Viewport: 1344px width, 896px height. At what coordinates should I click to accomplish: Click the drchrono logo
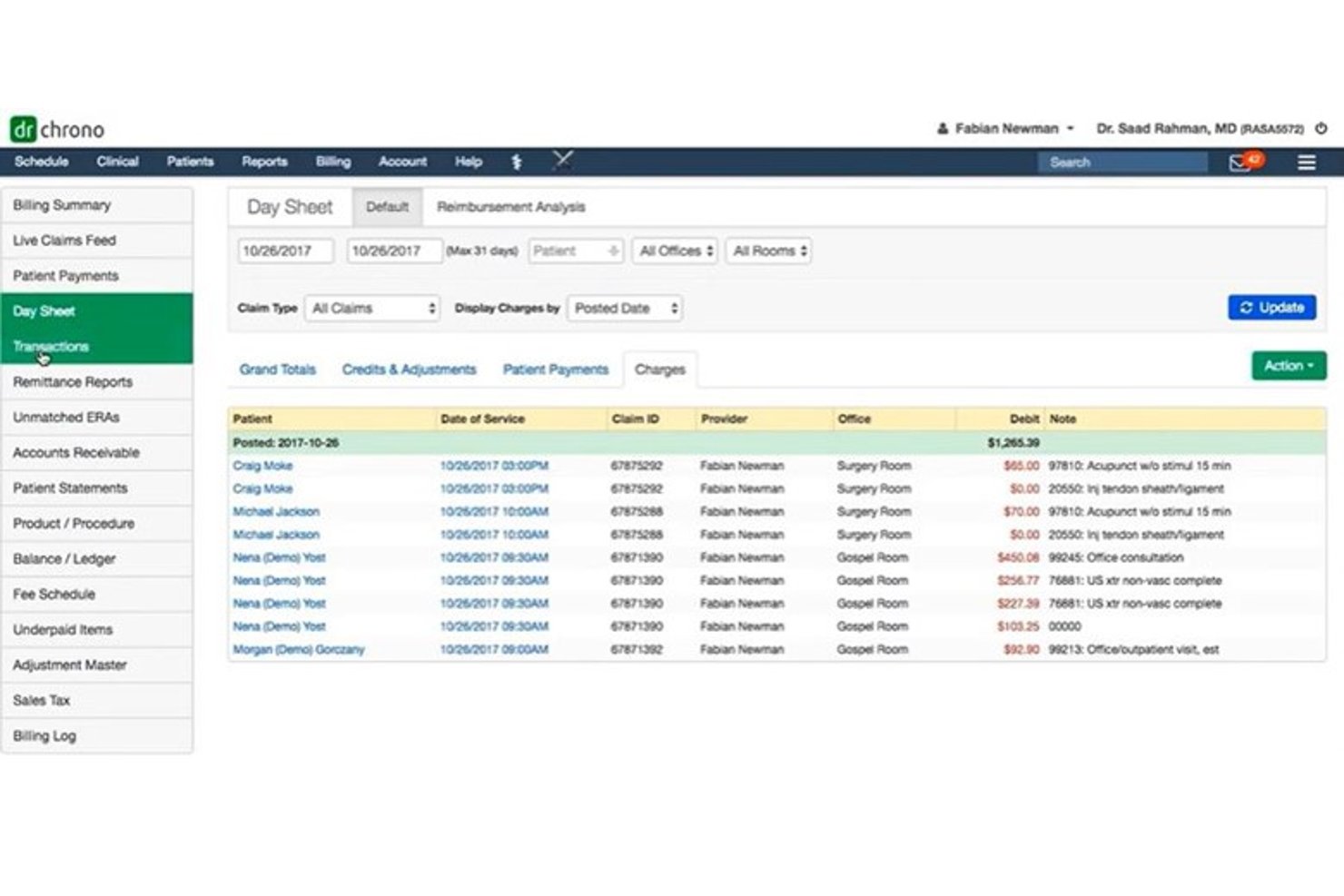coord(57,130)
